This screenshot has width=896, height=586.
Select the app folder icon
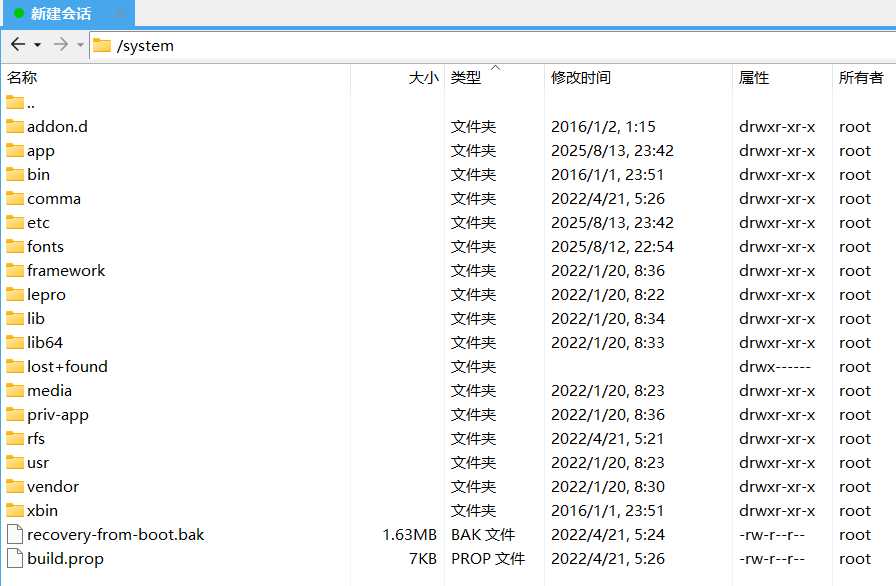pos(15,150)
